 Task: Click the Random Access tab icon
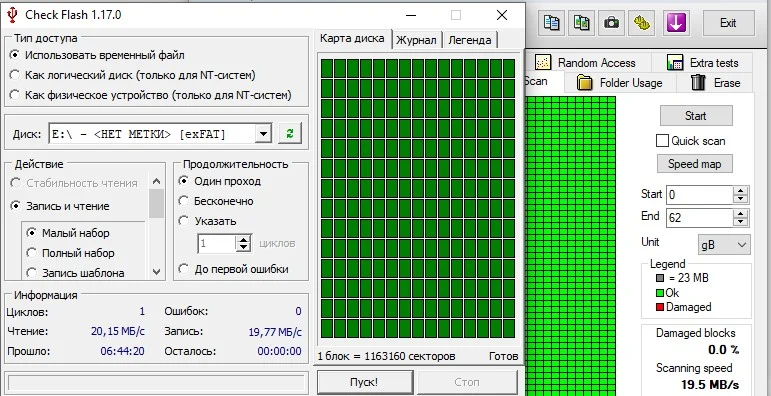(x=543, y=62)
